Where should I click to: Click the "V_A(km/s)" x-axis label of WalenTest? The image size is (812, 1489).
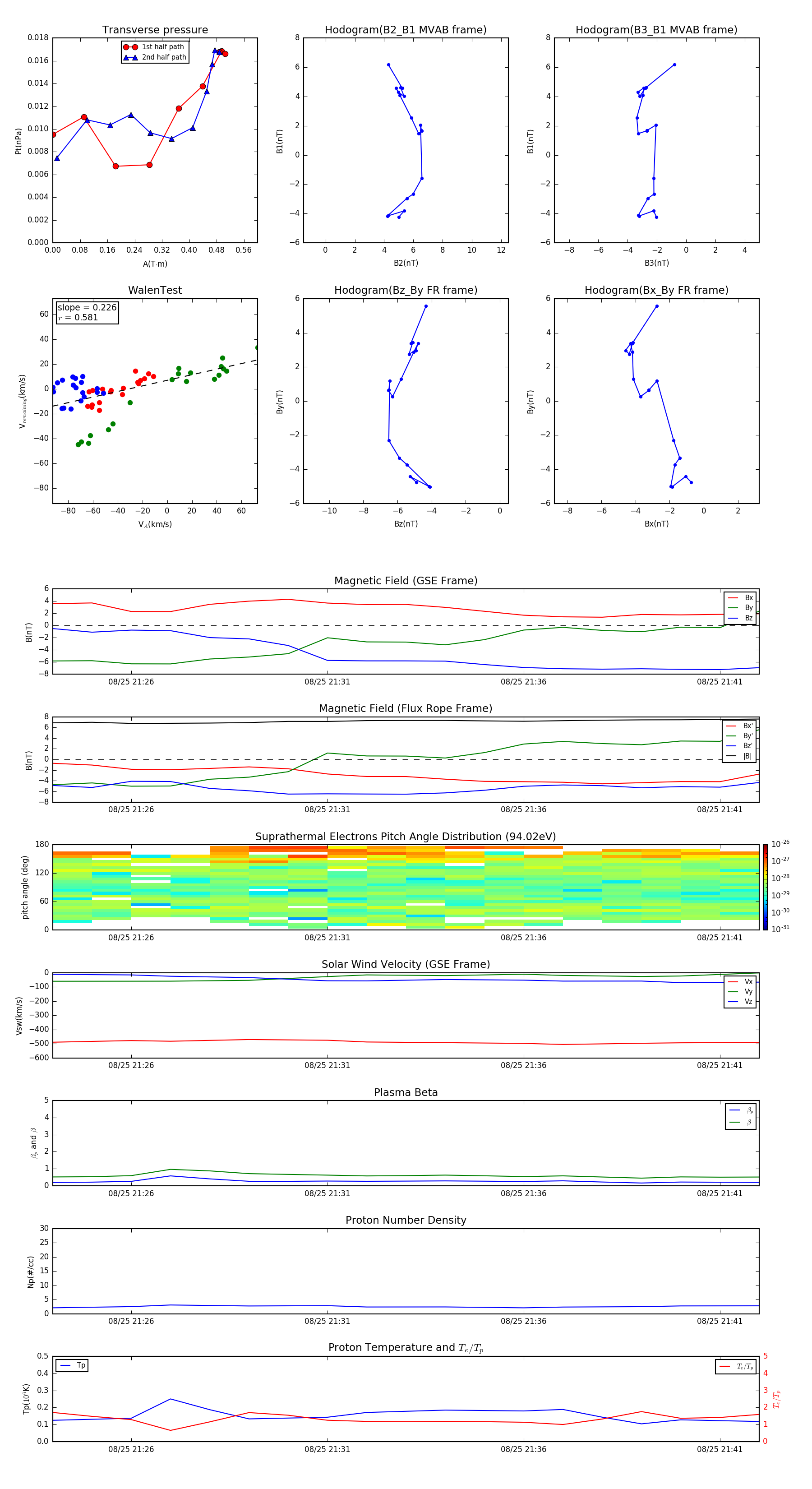click(155, 525)
